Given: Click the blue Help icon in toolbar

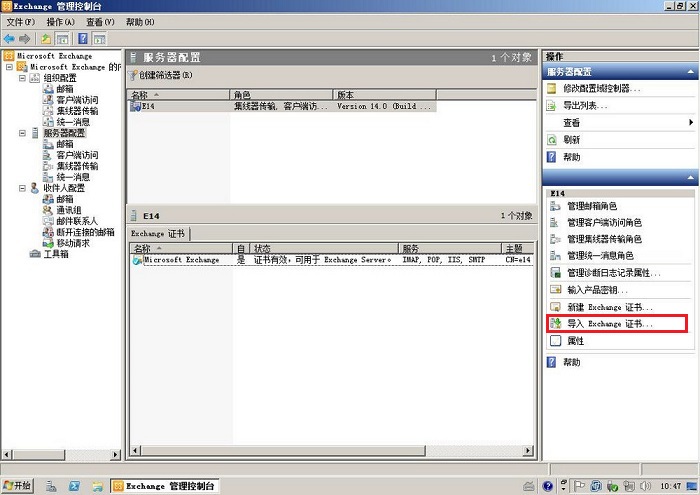Looking at the screenshot, I should click(x=82, y=38).
